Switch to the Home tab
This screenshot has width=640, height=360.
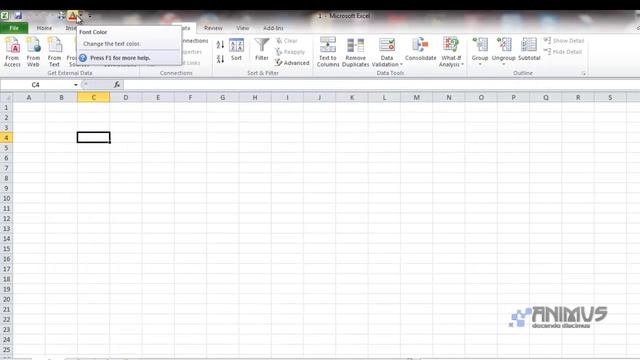pos(44,28)
